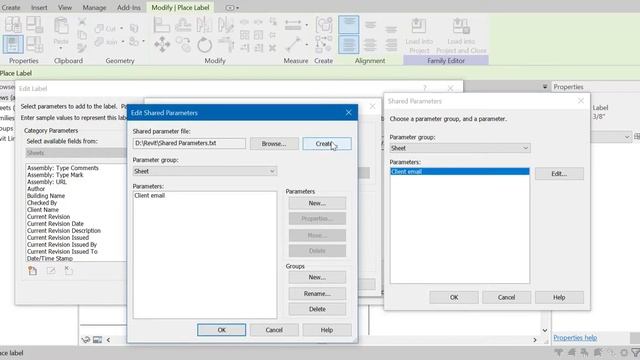The height and width of the screenshot is (360, 640).
Task: Open the Create ribbon tab
Action: tap(11, 7)
